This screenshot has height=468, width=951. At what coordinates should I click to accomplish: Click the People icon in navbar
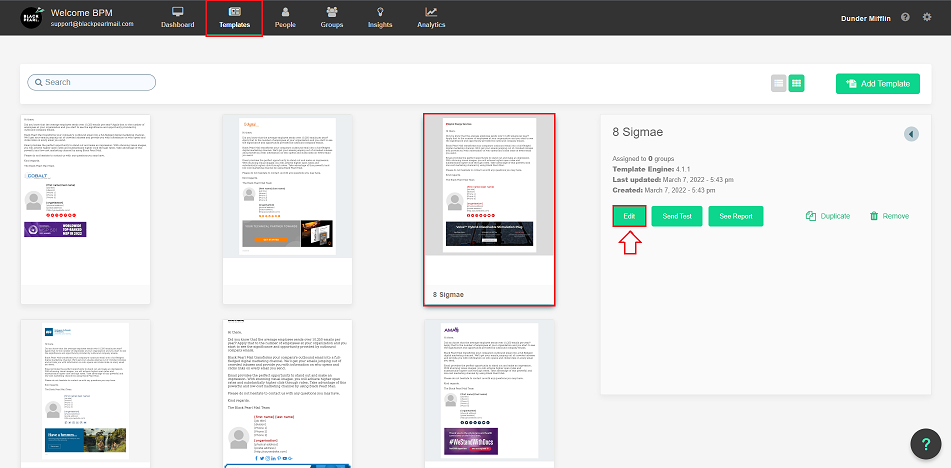[285, 12]
